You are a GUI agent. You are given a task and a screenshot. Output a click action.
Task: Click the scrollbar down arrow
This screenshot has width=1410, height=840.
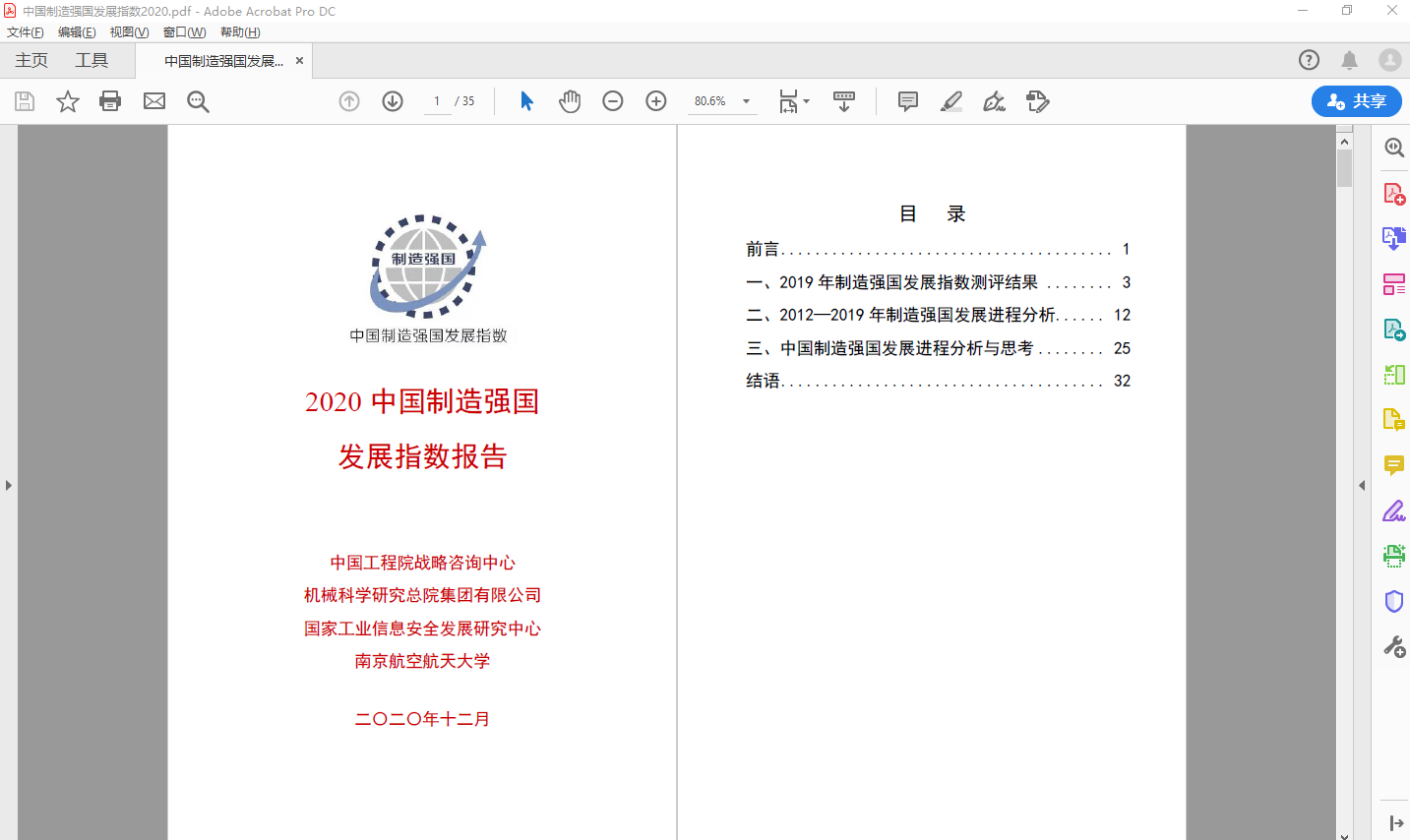tap(1344, 834)
